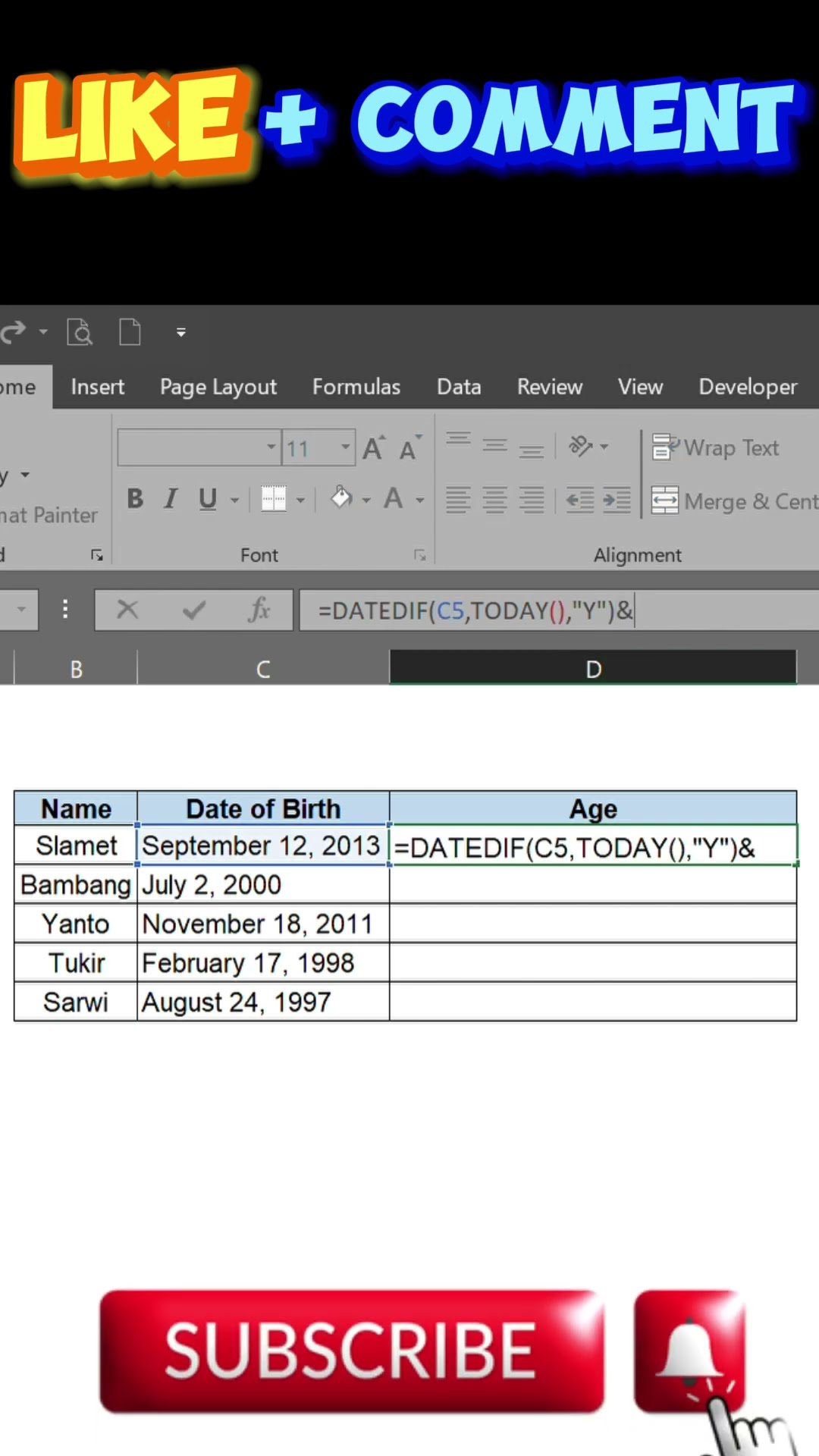Viewport: 819px width, 1456px height.
Task: Toggle Wrap Text
Action: [716, 448]
